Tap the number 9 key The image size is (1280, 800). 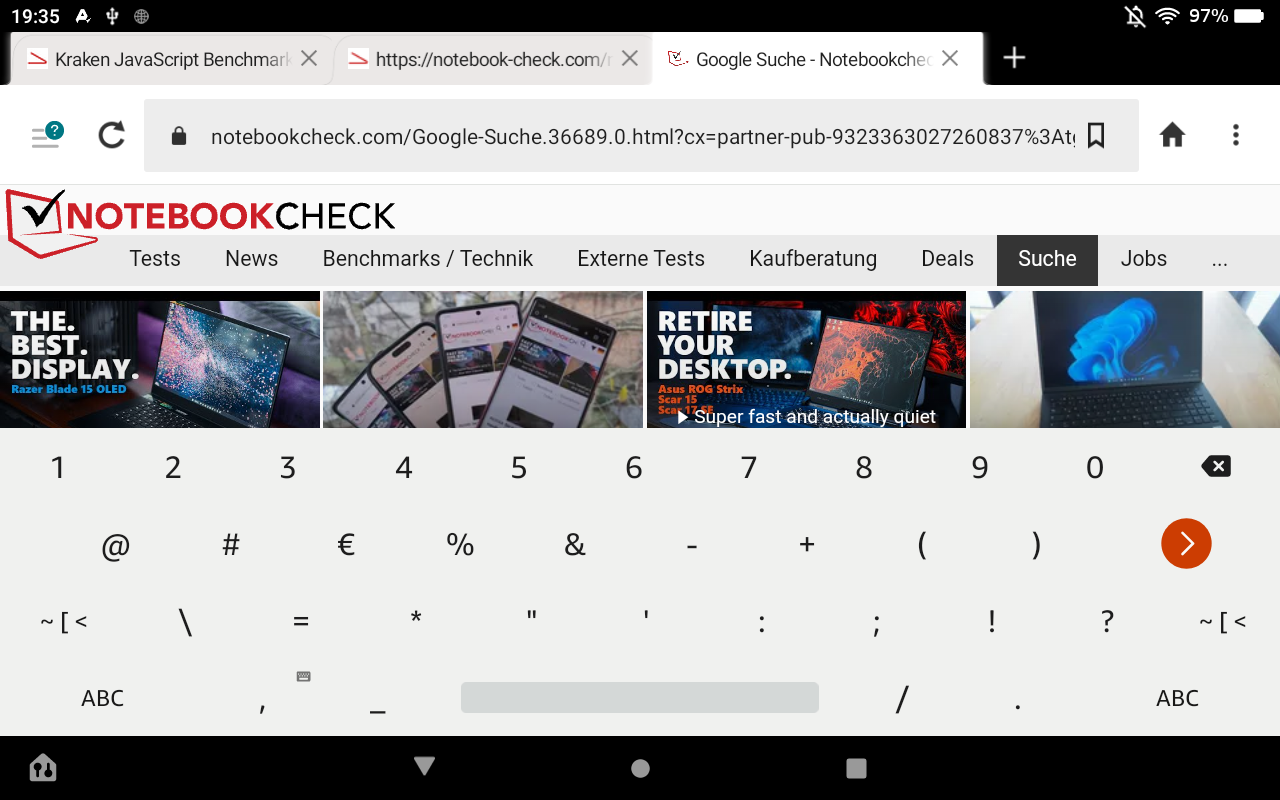(x=980, y=467)
